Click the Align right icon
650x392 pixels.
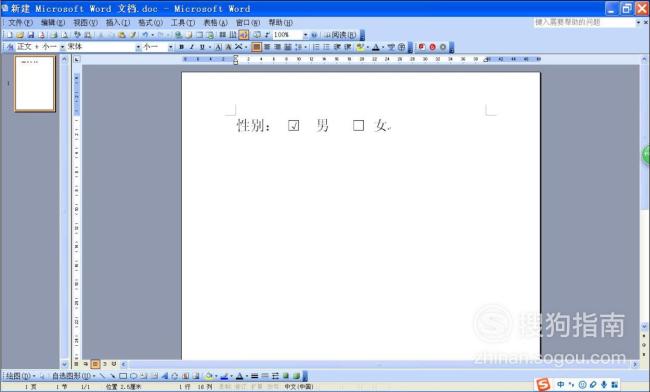pyautogui.click(x=278, y=47)
